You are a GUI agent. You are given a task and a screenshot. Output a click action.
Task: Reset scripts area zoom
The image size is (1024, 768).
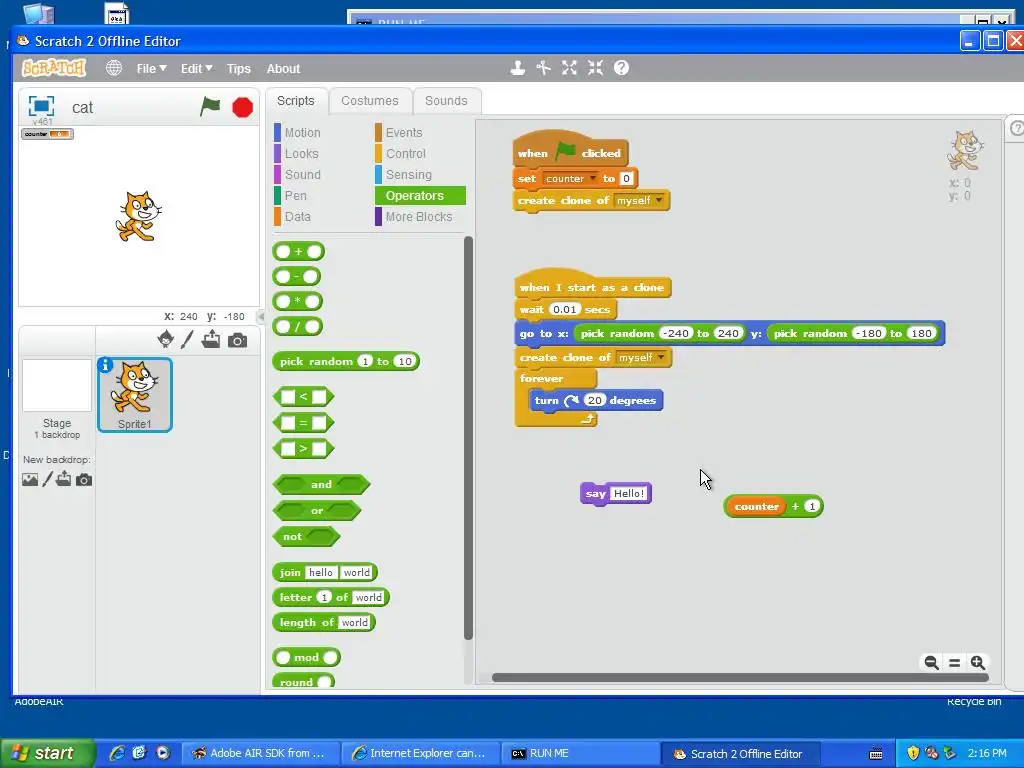coord(954,663)
